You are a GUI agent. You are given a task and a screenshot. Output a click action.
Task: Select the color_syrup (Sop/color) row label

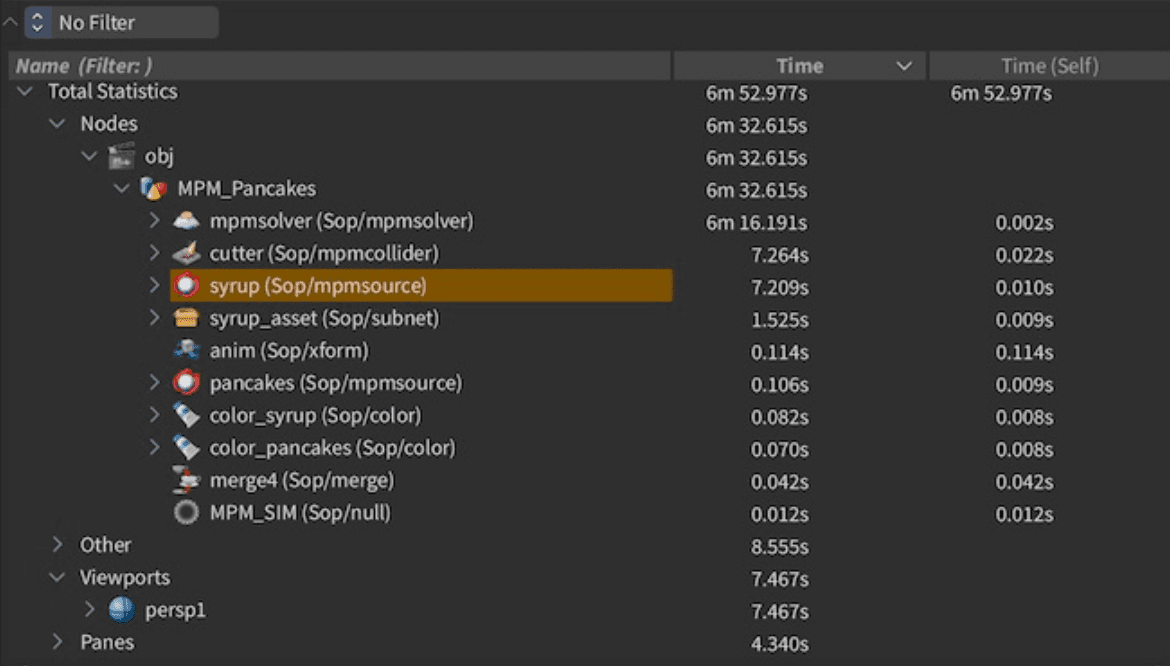coord(315,415)
